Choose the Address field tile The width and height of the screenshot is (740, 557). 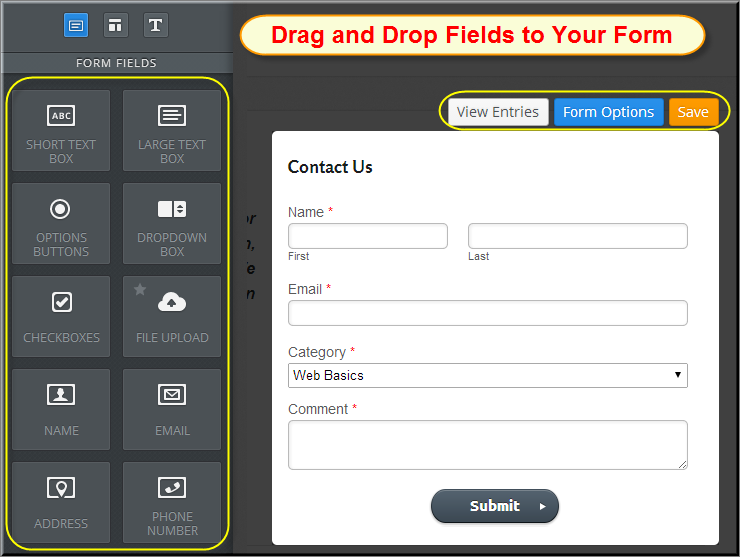coord(61,503)
